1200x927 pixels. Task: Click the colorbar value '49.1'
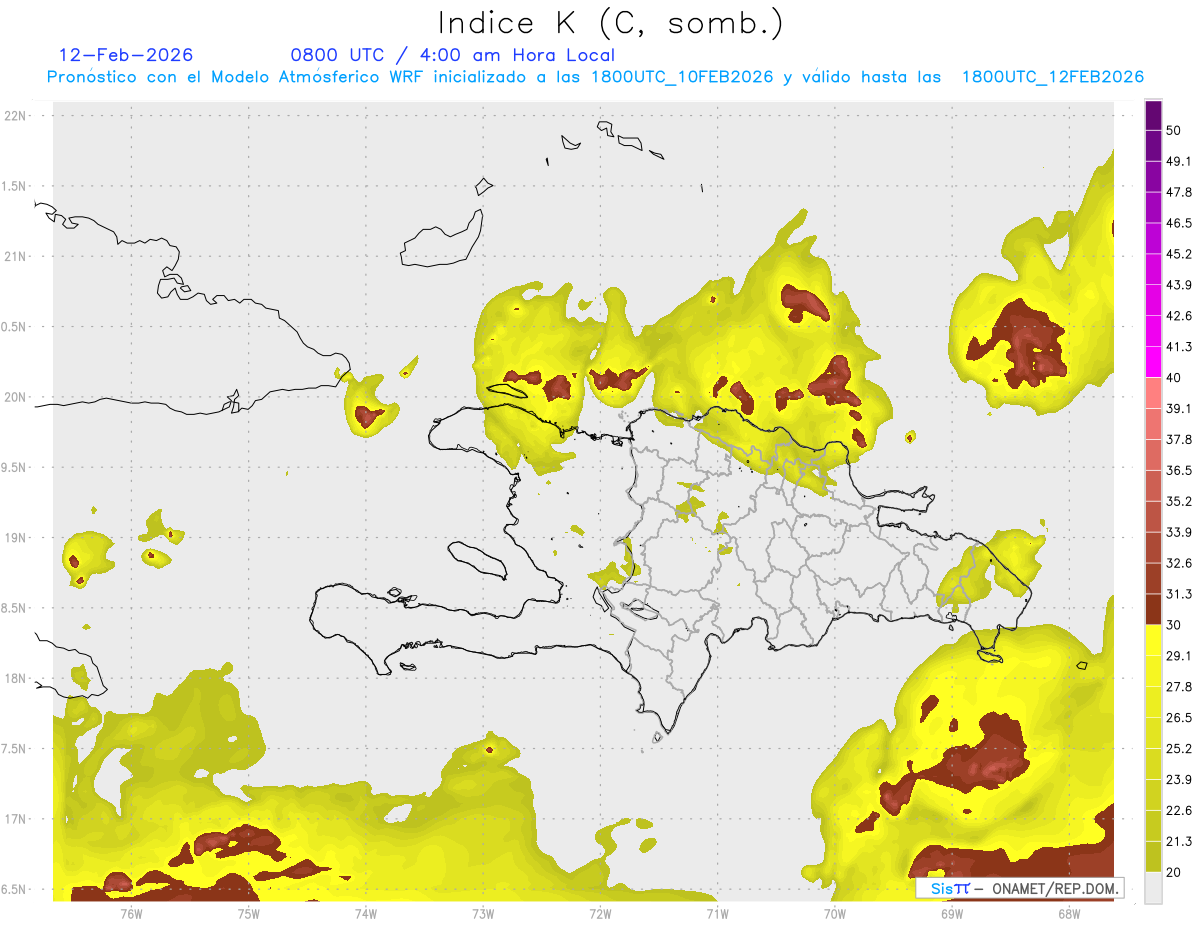coord(1179,161)
